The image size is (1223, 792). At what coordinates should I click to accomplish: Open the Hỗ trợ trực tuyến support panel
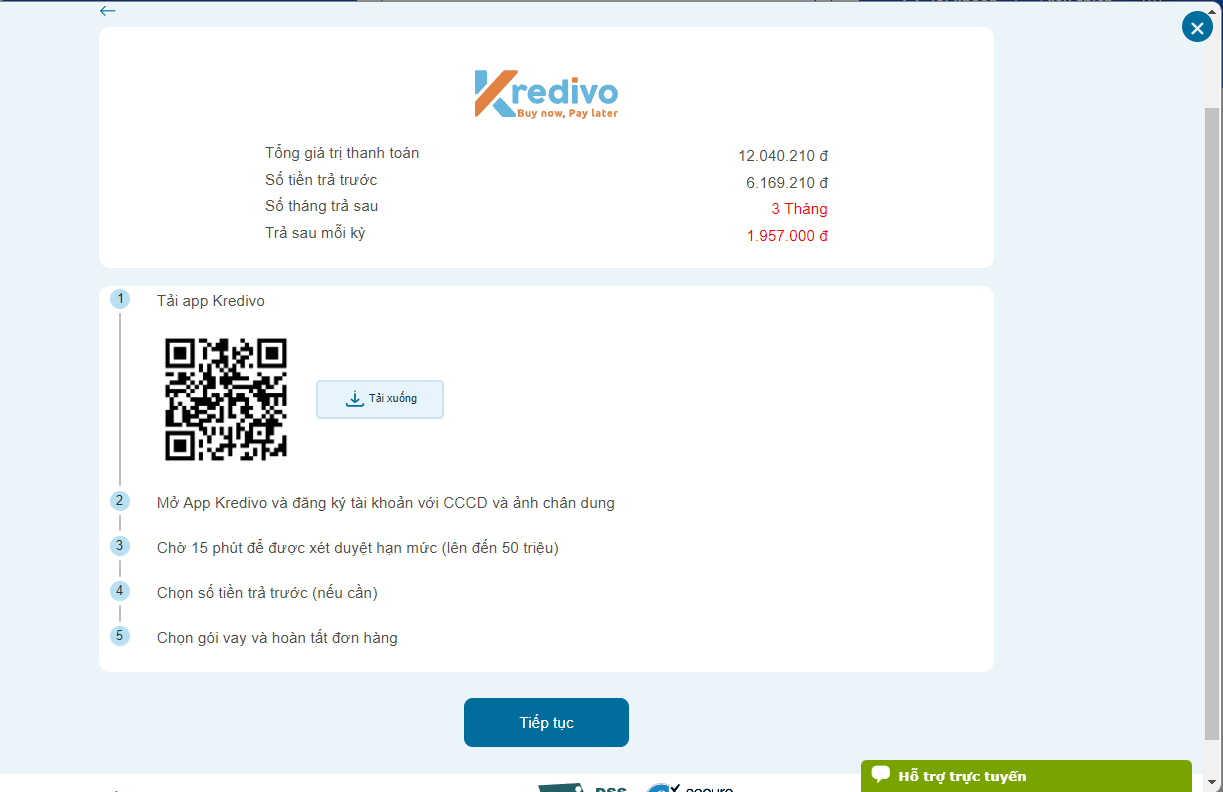pos(1025,776)
